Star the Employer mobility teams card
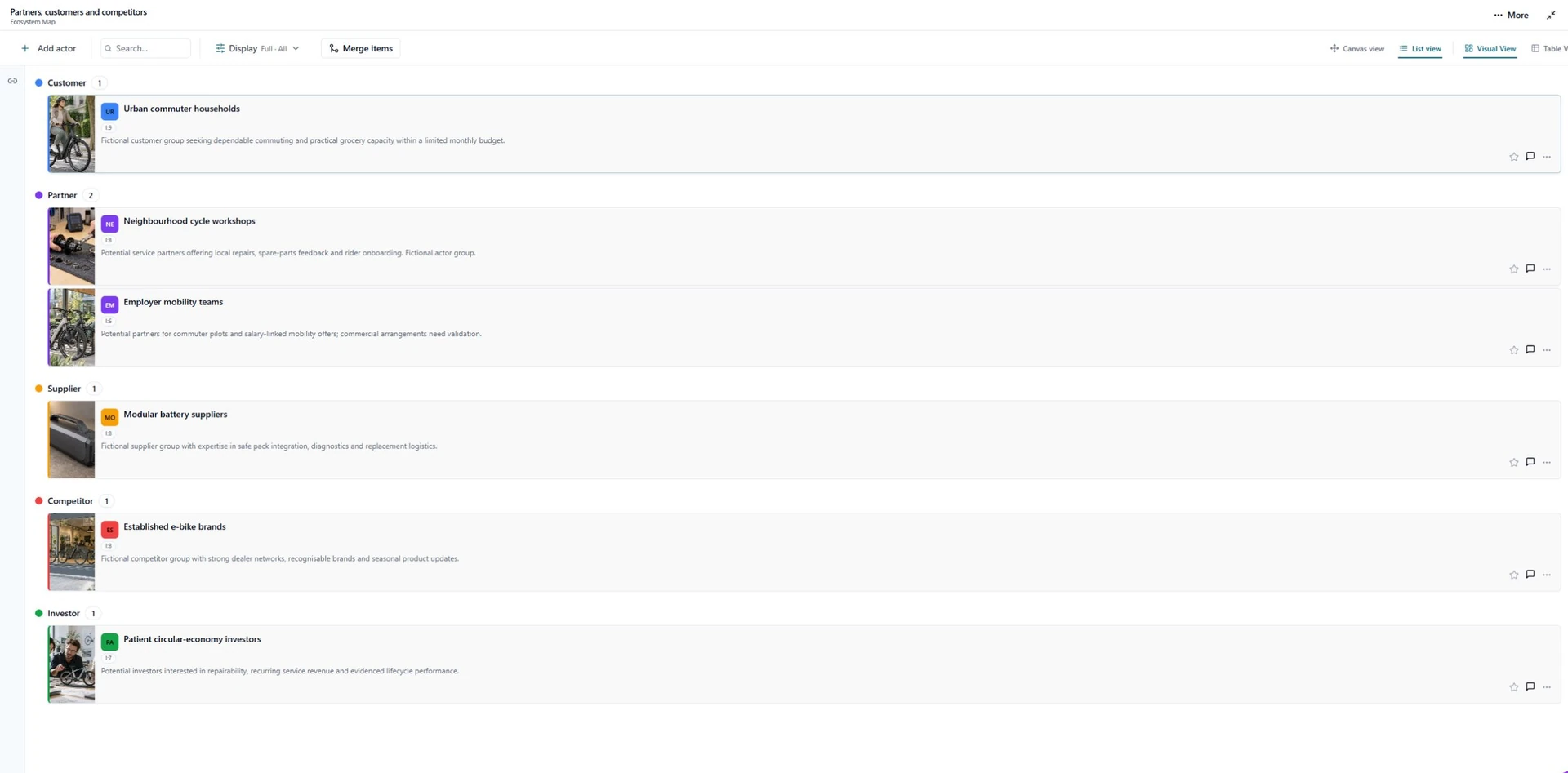This screenshot has height=773, width=1568. tap(1513, 350)
